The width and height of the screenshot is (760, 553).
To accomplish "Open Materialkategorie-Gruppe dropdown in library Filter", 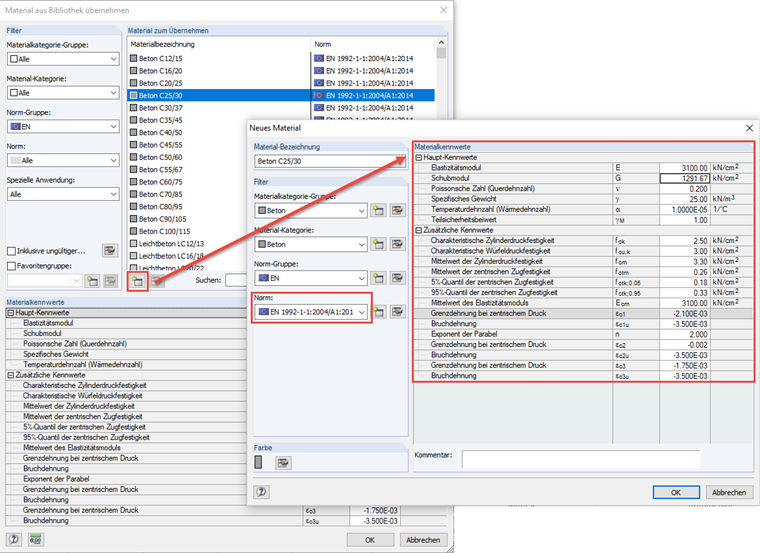I will point(63,59).
